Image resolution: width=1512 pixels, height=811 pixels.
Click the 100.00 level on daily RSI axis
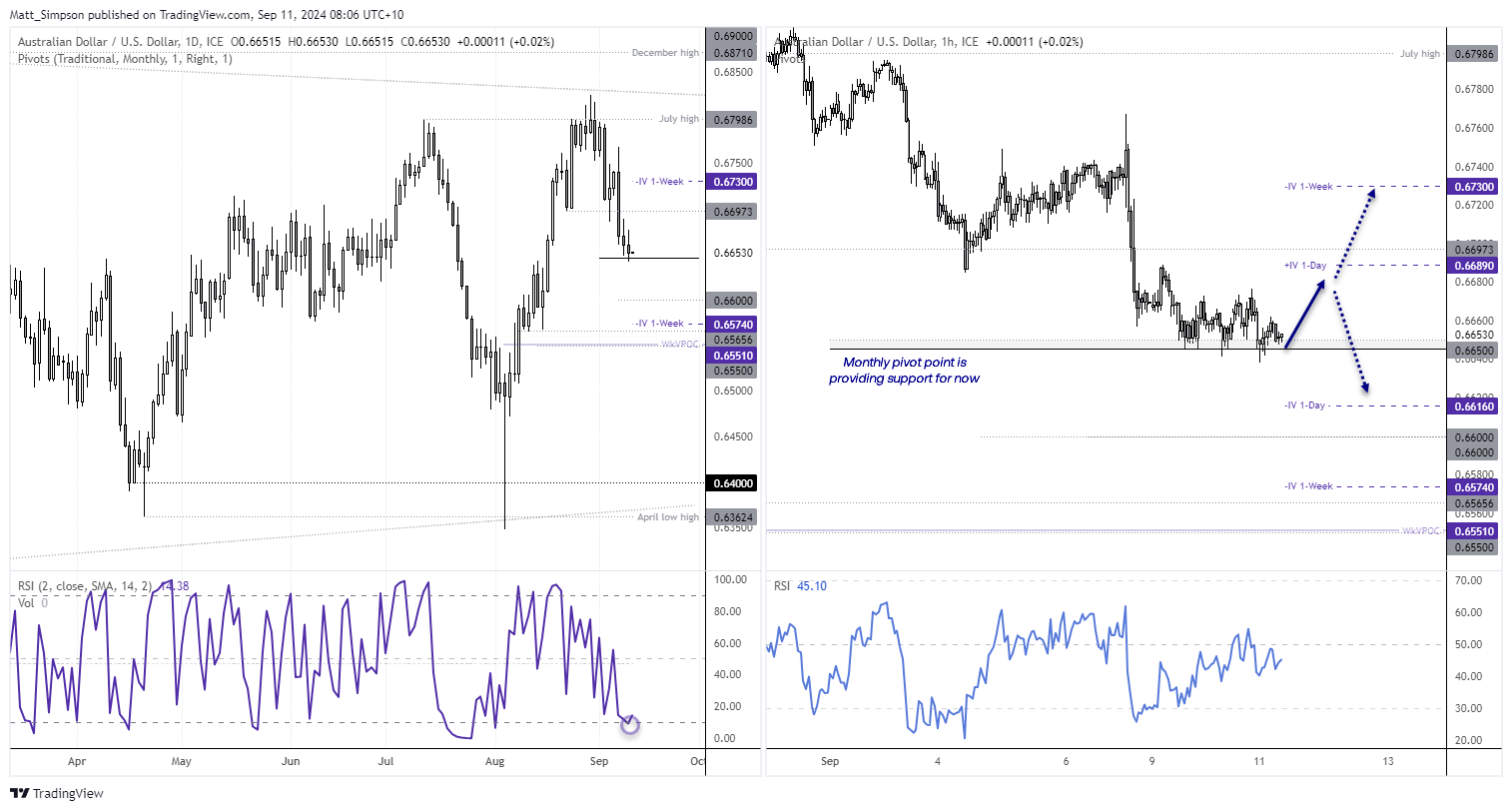[731, 579]
